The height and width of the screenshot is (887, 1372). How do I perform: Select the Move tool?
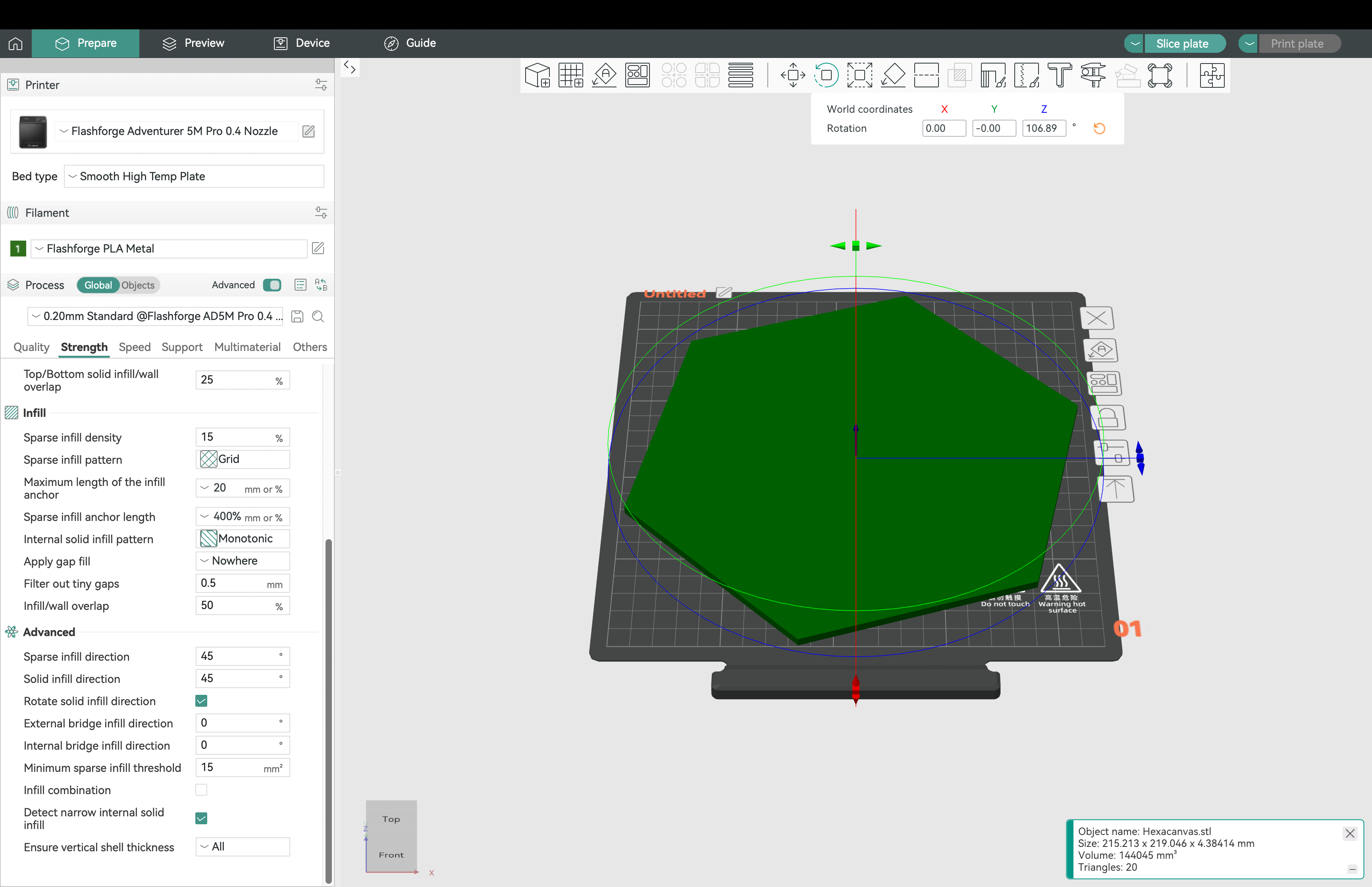click(x=793, y=75)
